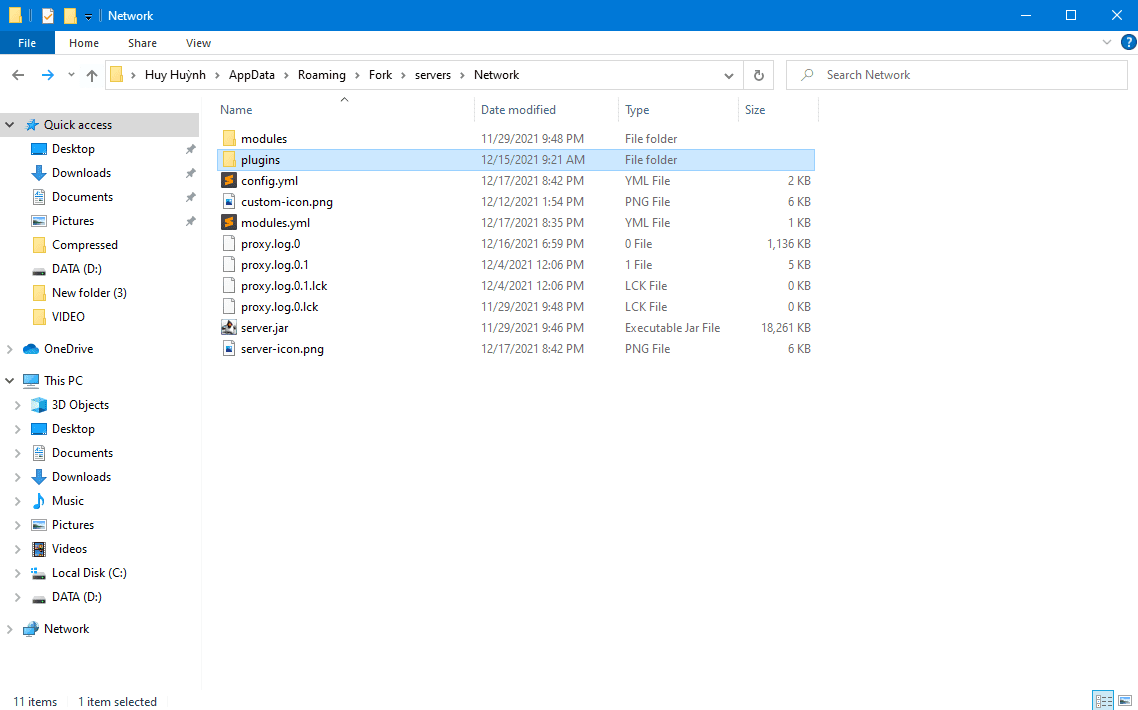Image resolution: width=1138 pixels, height=710 pixels.
Task: Open the address bar history dropdown
Action: pyautogui.click(x=729, y=75)
